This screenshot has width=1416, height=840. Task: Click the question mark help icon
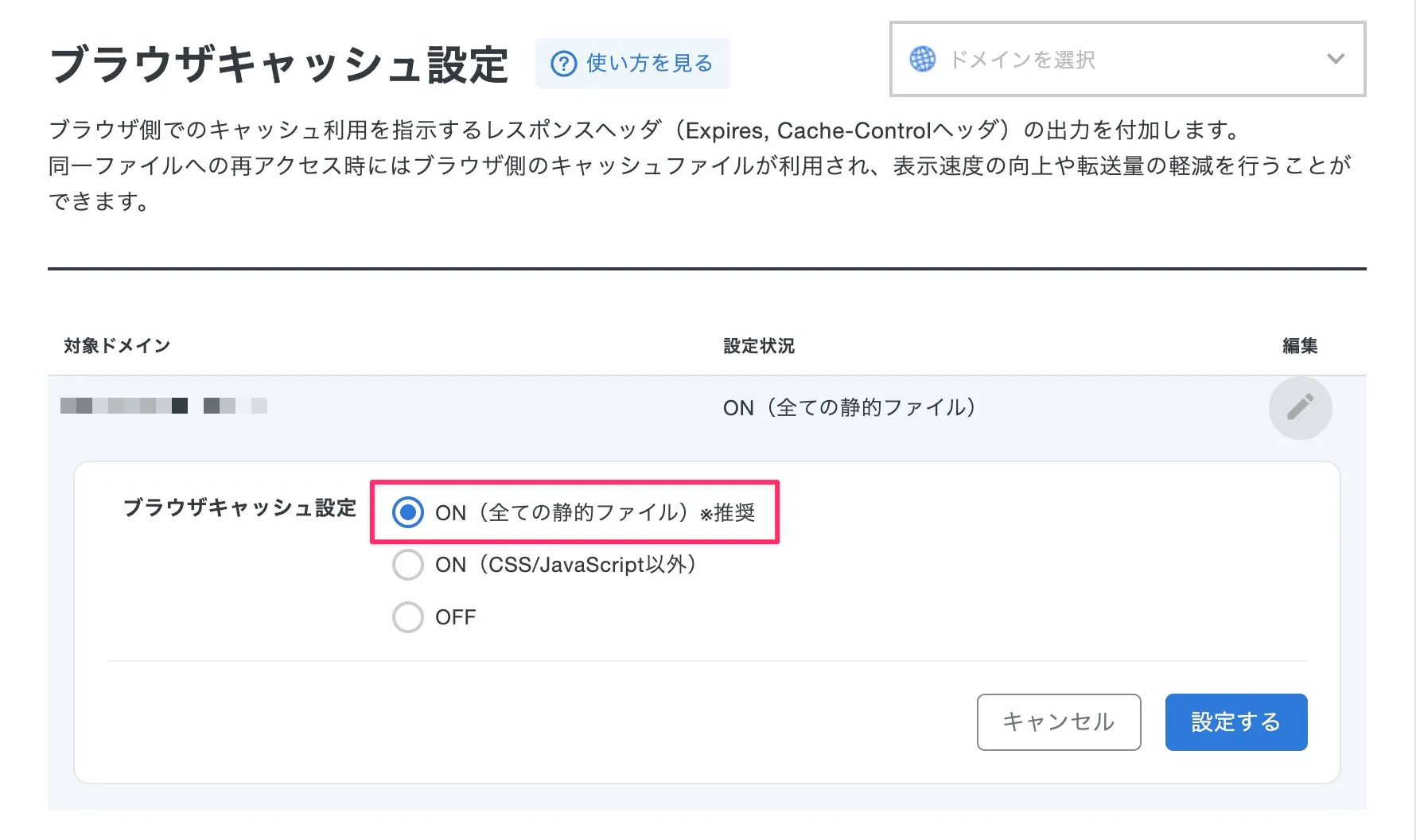pyautogui.click(x=563, y=64)
